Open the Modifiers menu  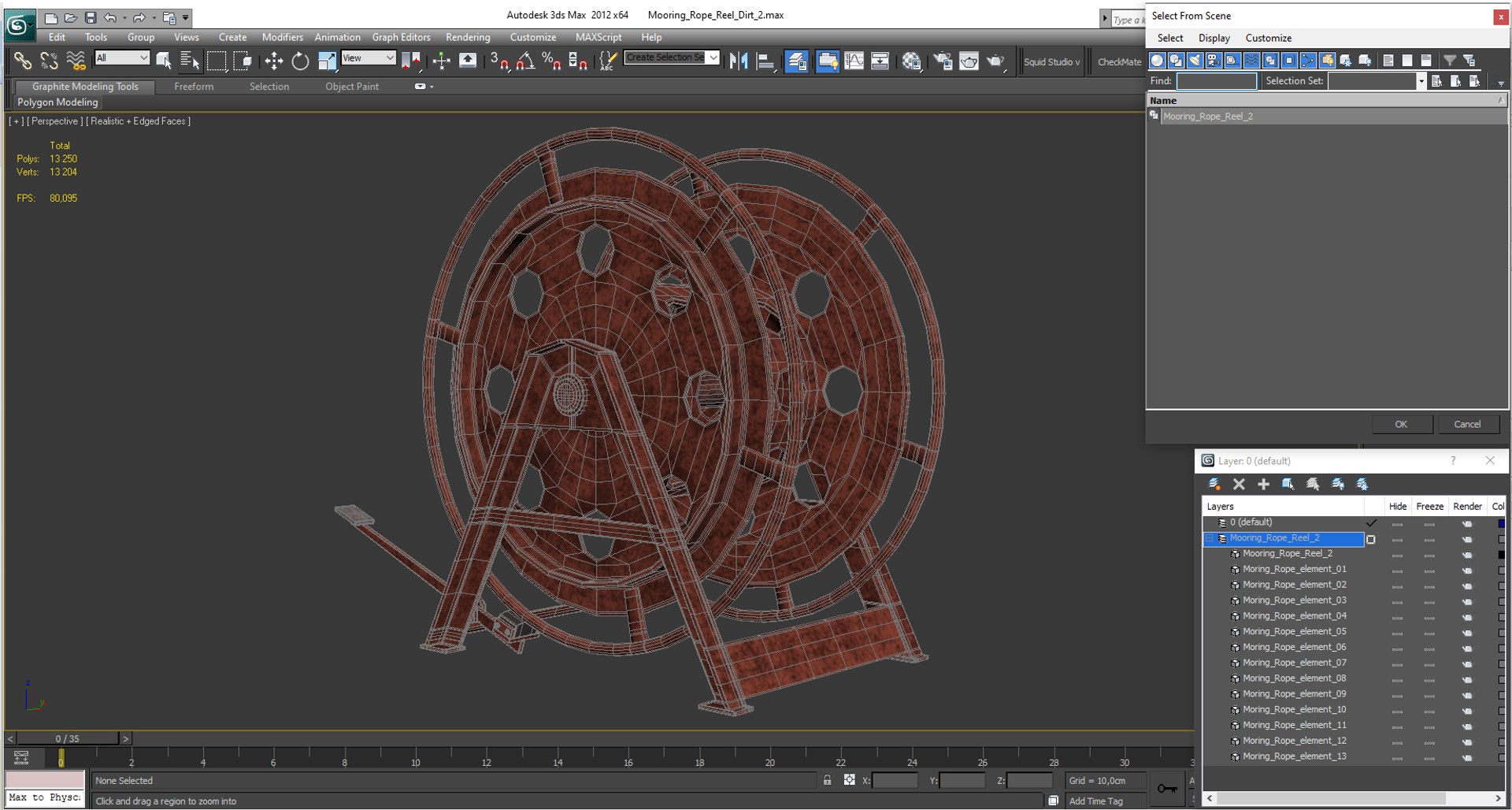(282, 37)
